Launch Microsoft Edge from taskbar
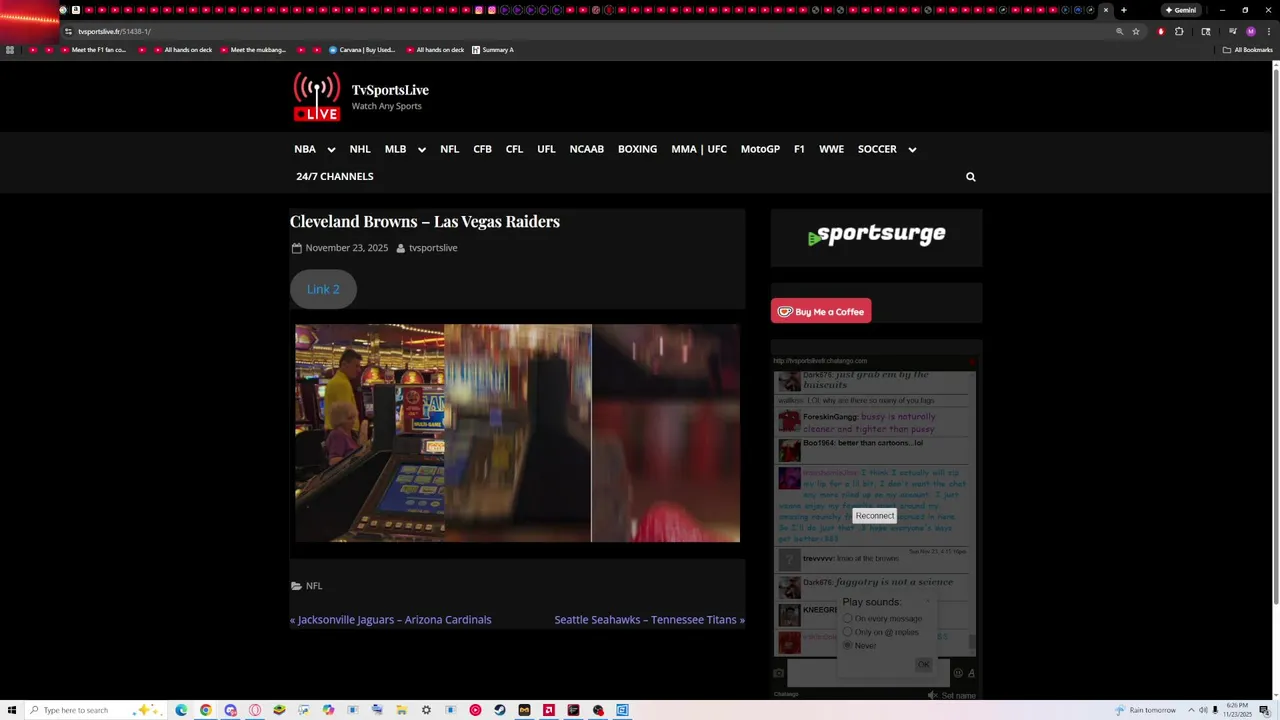This screenshot has height=720, width=1280. (x=181, y=710)
